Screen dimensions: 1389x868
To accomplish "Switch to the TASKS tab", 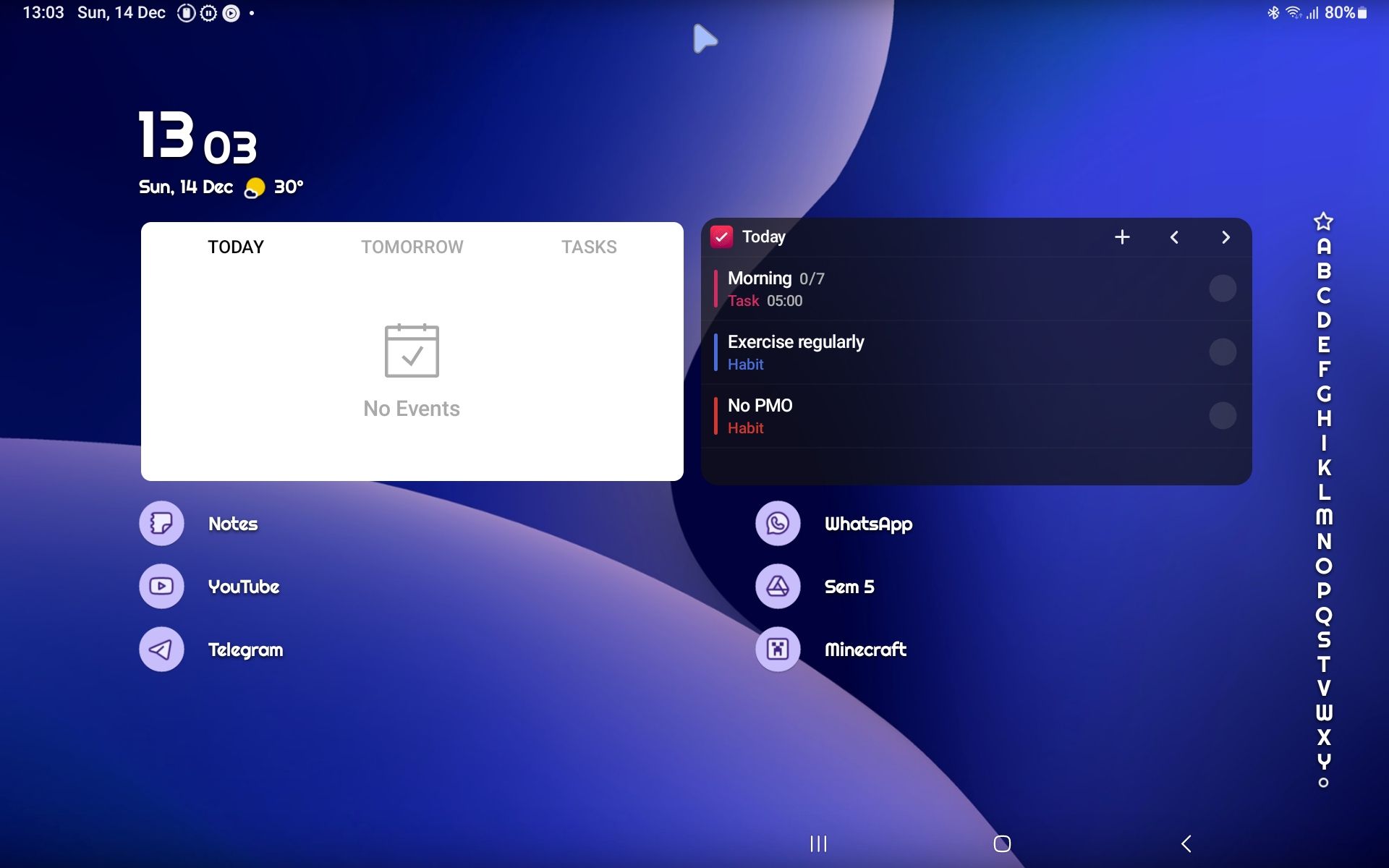I will pos(589,247).
